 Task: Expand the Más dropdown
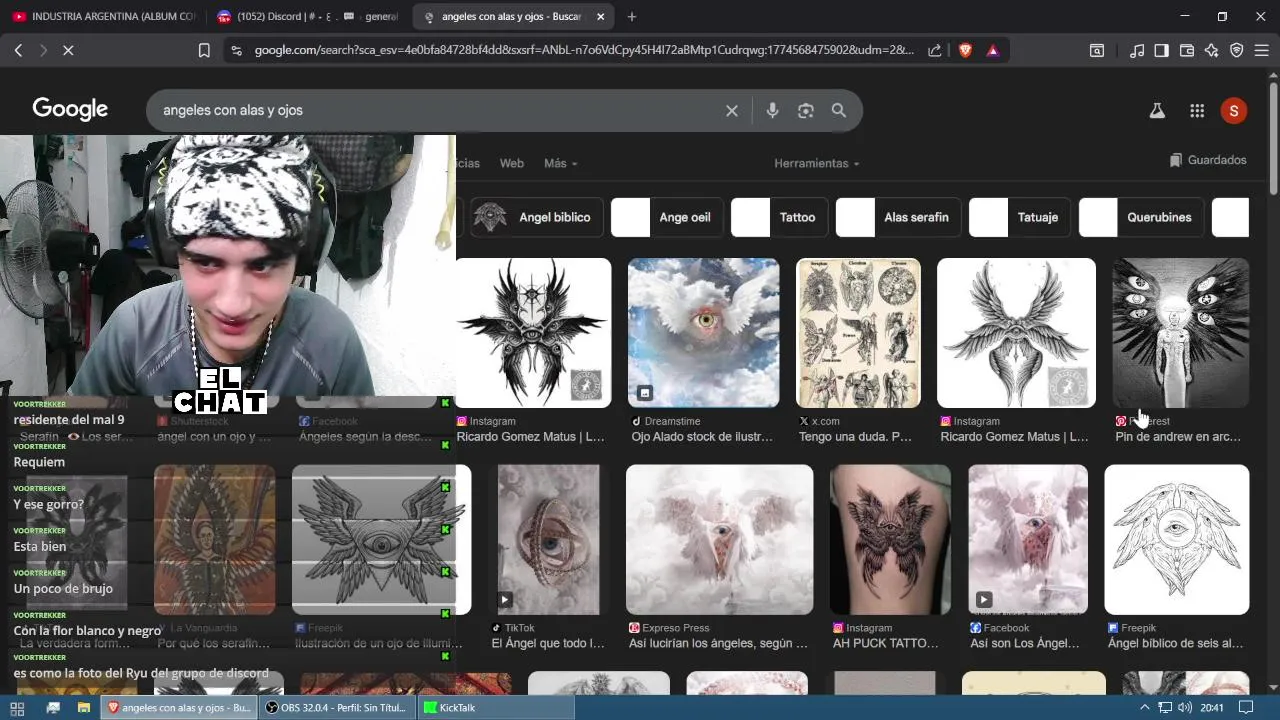coord(560,163)
